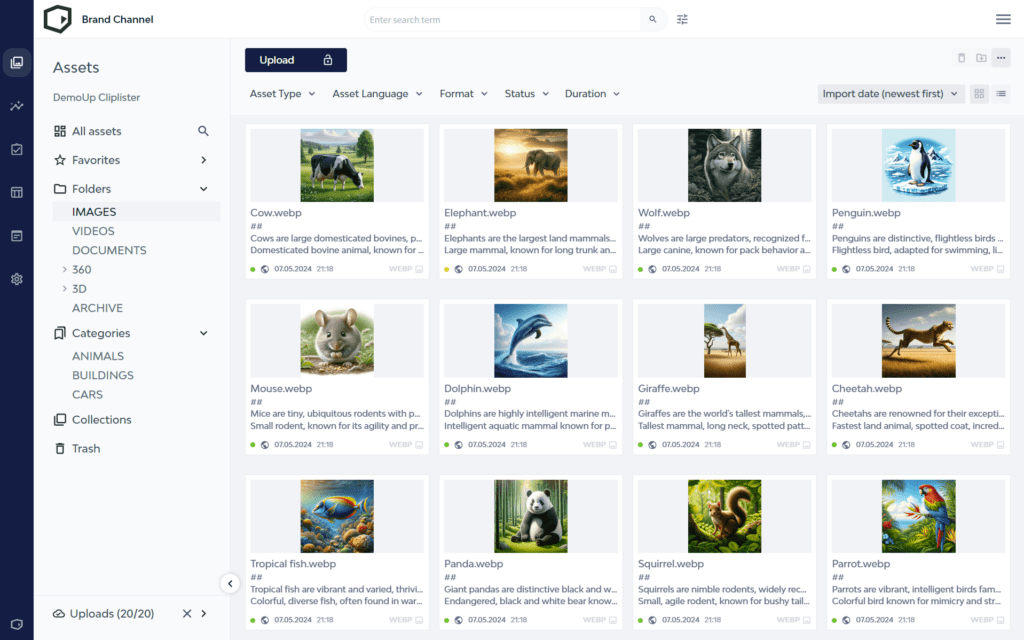Open the Collections section
1024x640 pixels.
click(101, 419)
